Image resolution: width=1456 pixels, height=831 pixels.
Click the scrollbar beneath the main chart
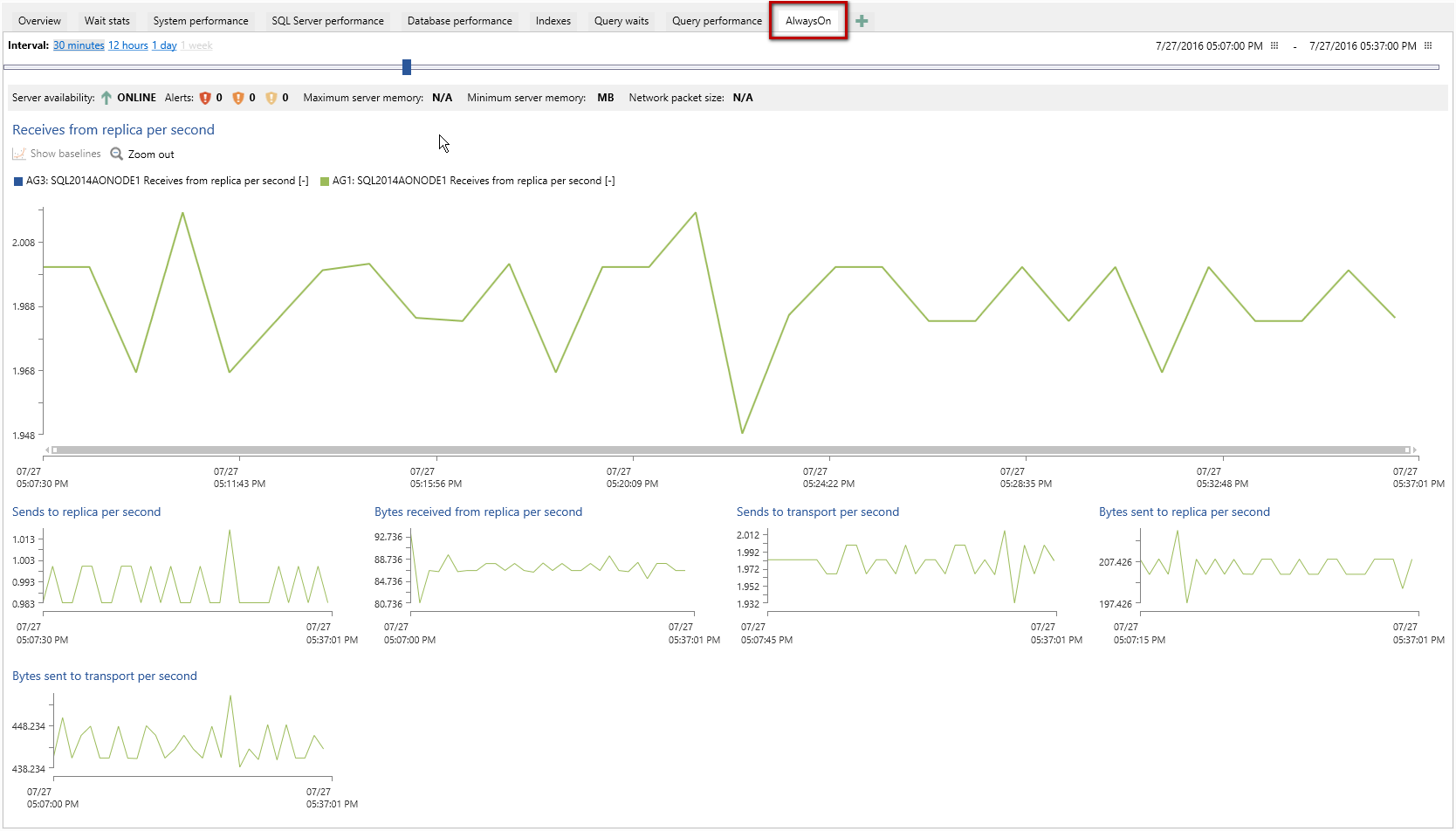pos(733,450)
